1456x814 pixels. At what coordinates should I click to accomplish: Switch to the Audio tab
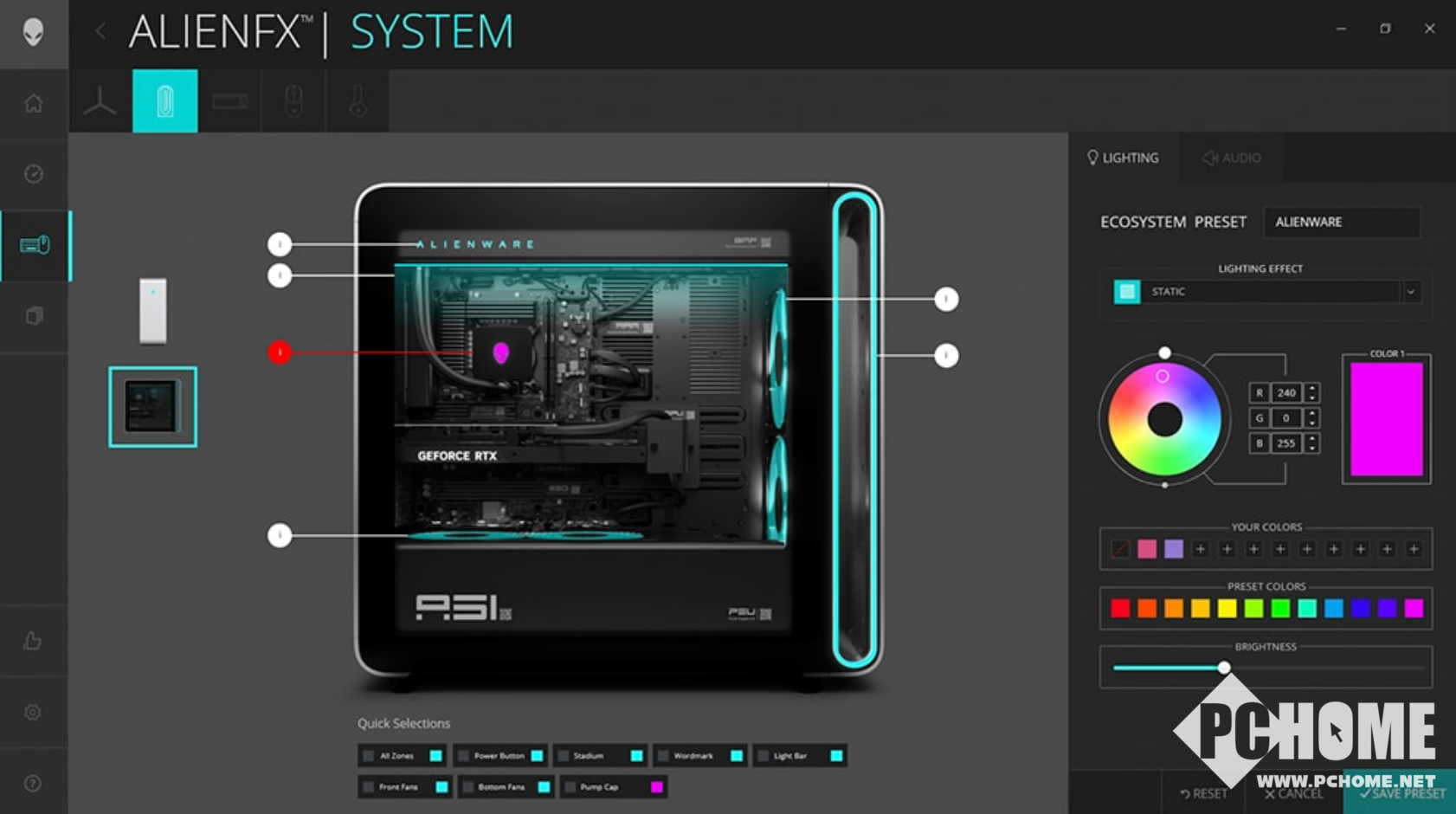(x=1231, y=158)
